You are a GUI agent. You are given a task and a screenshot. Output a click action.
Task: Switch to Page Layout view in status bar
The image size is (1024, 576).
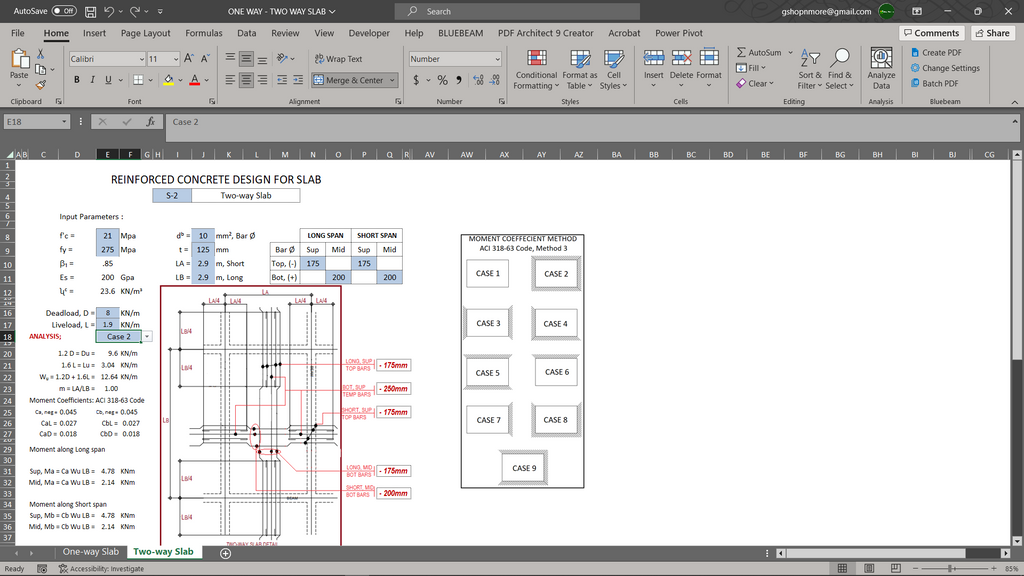(x=869, y=568)
